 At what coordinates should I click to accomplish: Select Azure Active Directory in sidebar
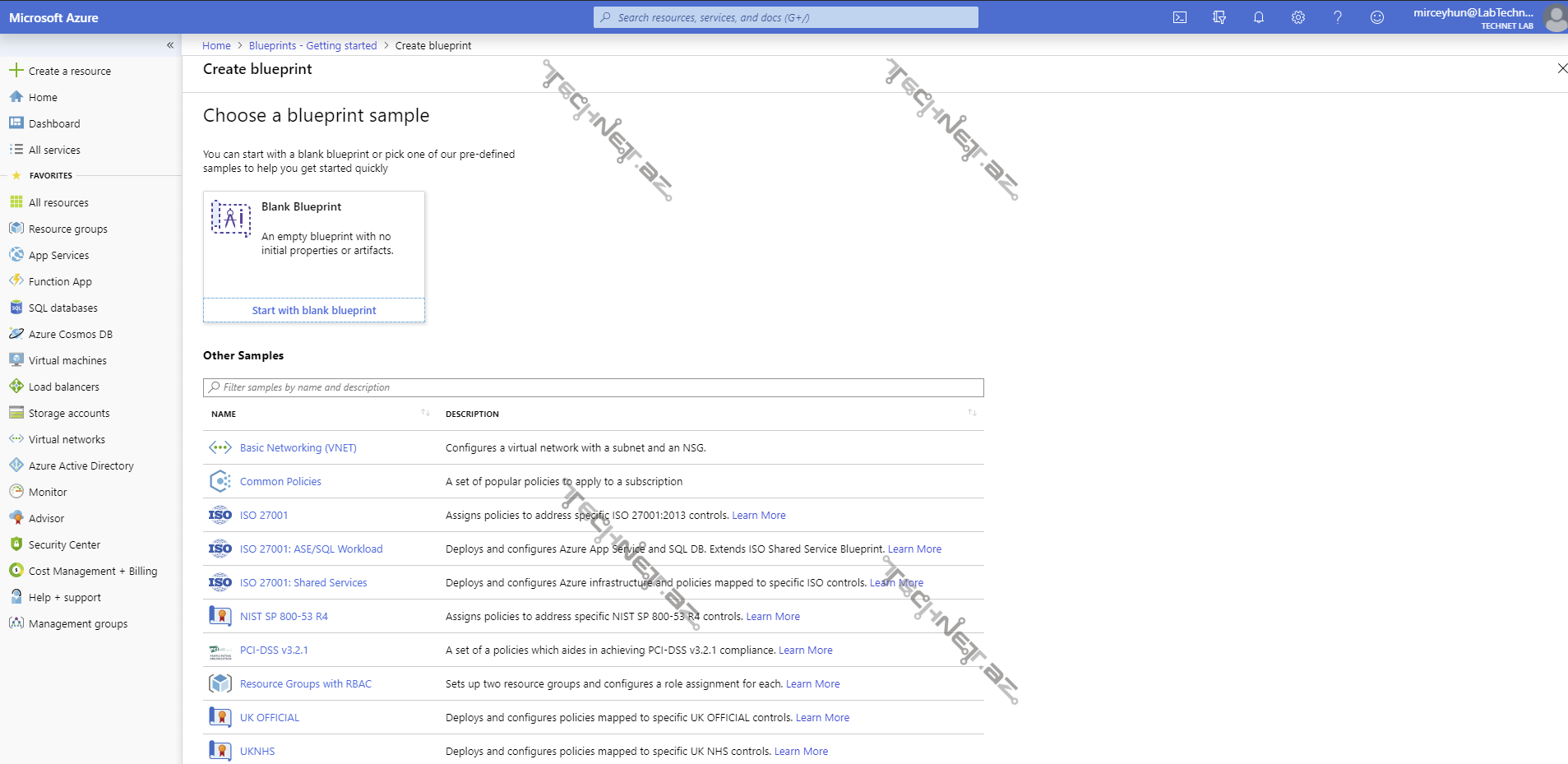pyautogui.click(x=81, y=465)
